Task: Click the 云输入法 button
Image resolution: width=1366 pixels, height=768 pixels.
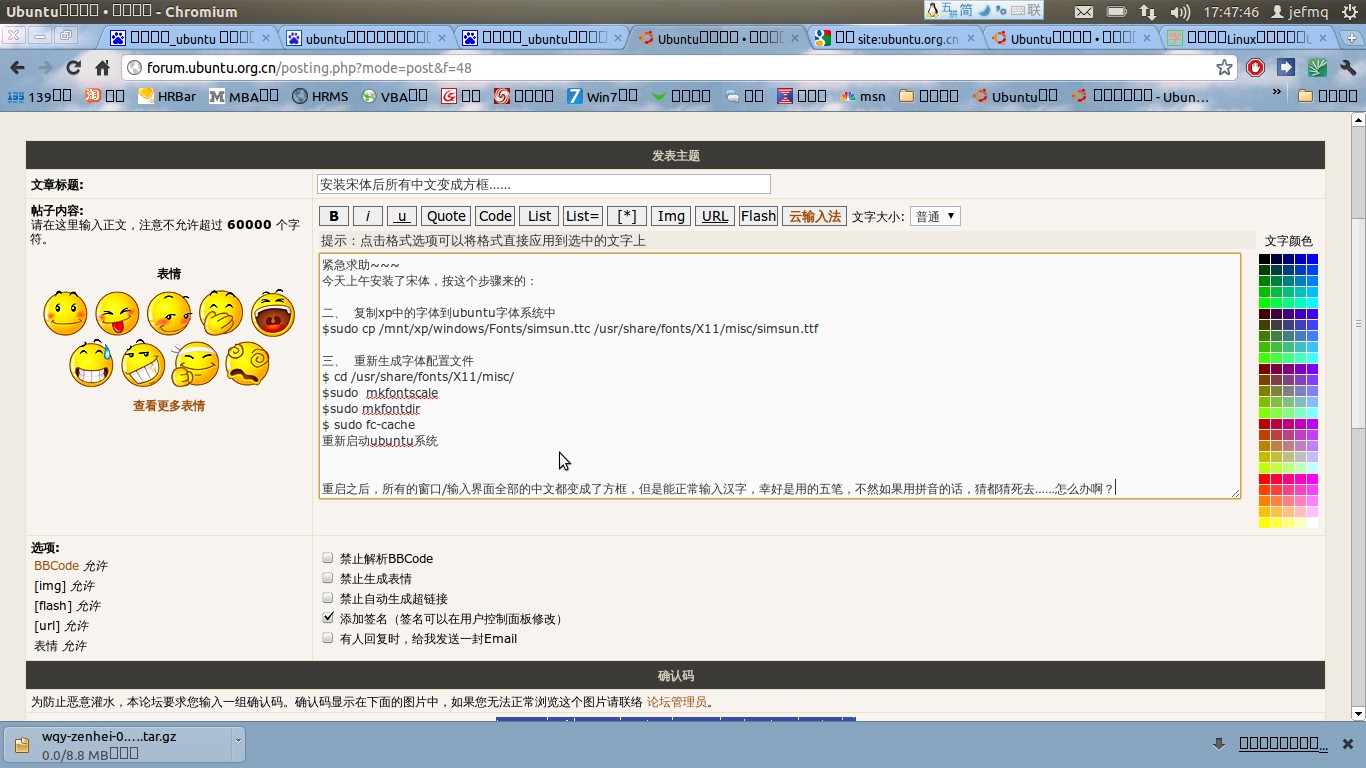Action: [815, 216]
